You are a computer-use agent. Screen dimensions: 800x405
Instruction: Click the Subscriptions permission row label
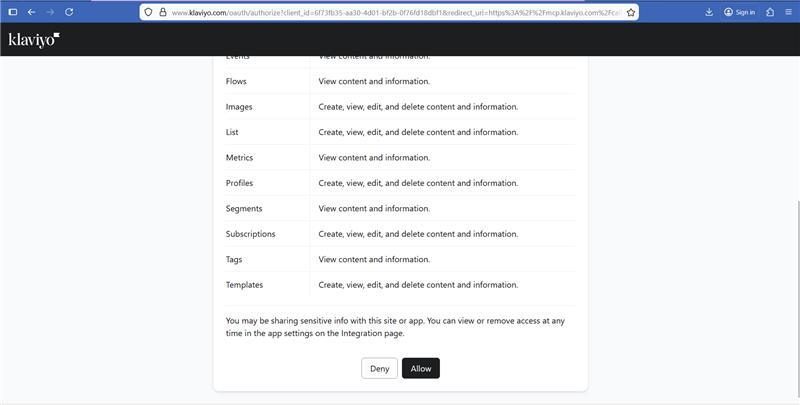(250, 234)
